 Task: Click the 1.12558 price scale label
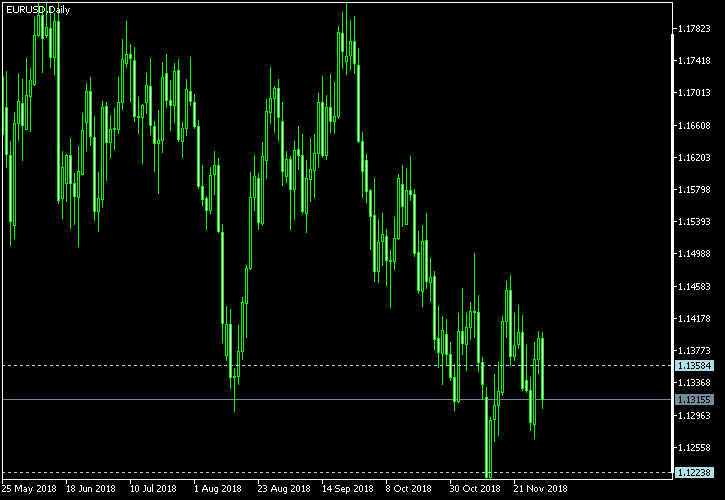pyautogui.click(x=694, y=447)
